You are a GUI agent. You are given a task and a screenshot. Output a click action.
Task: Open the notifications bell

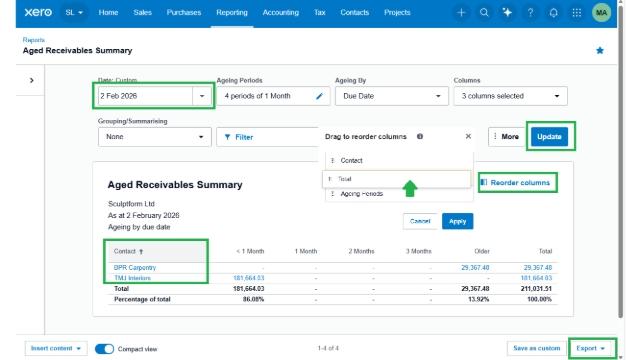coord(553,13)
